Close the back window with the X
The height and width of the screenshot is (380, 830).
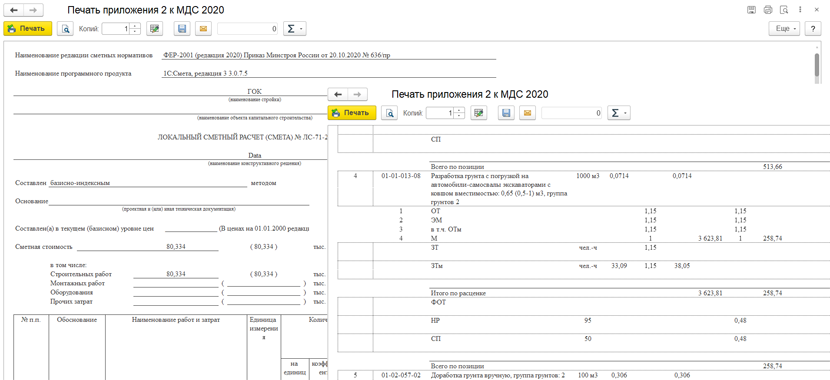click(816, 10)
